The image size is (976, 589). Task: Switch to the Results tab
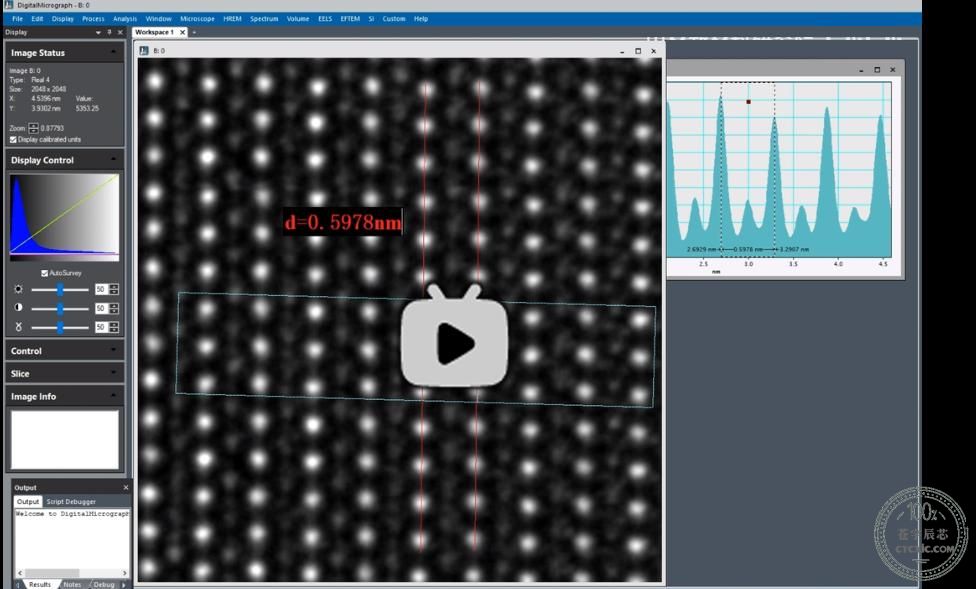[39, 584]
